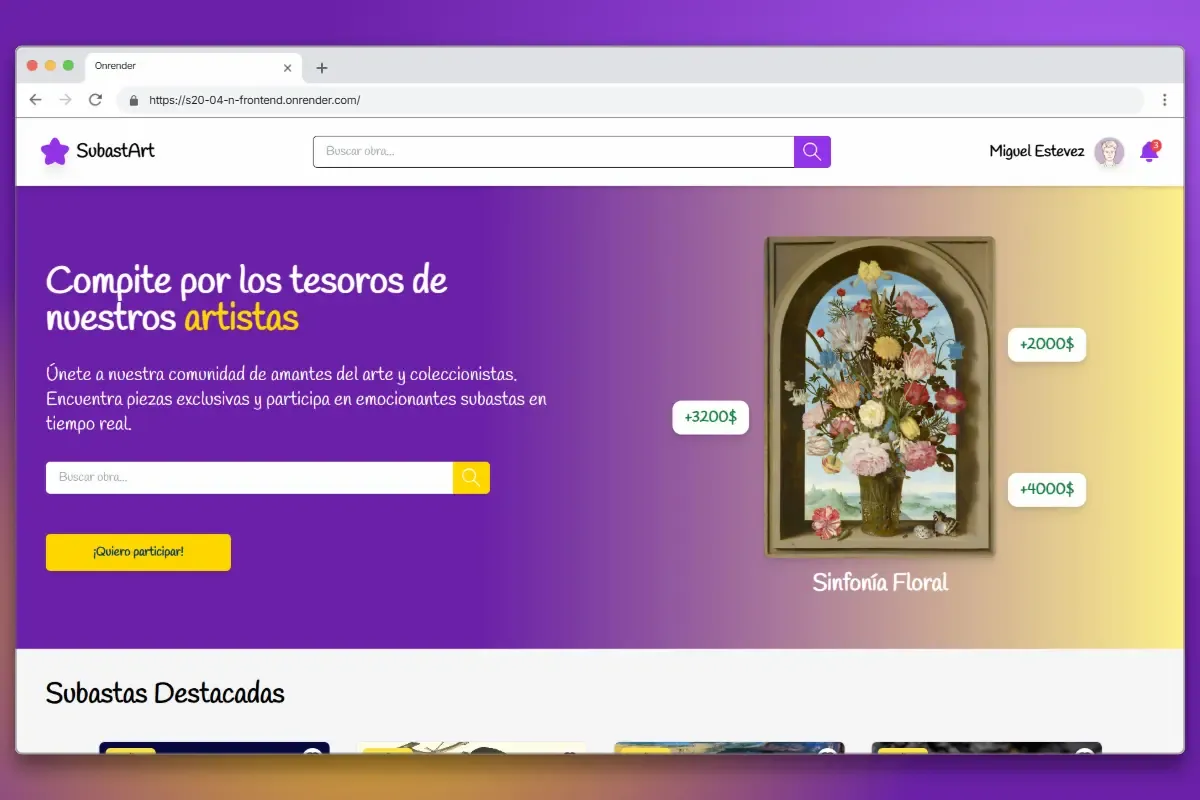Click the yellow search button in hero
Image resolution: width=1200 pixels, height=800 pixels.
coord(471,478)
